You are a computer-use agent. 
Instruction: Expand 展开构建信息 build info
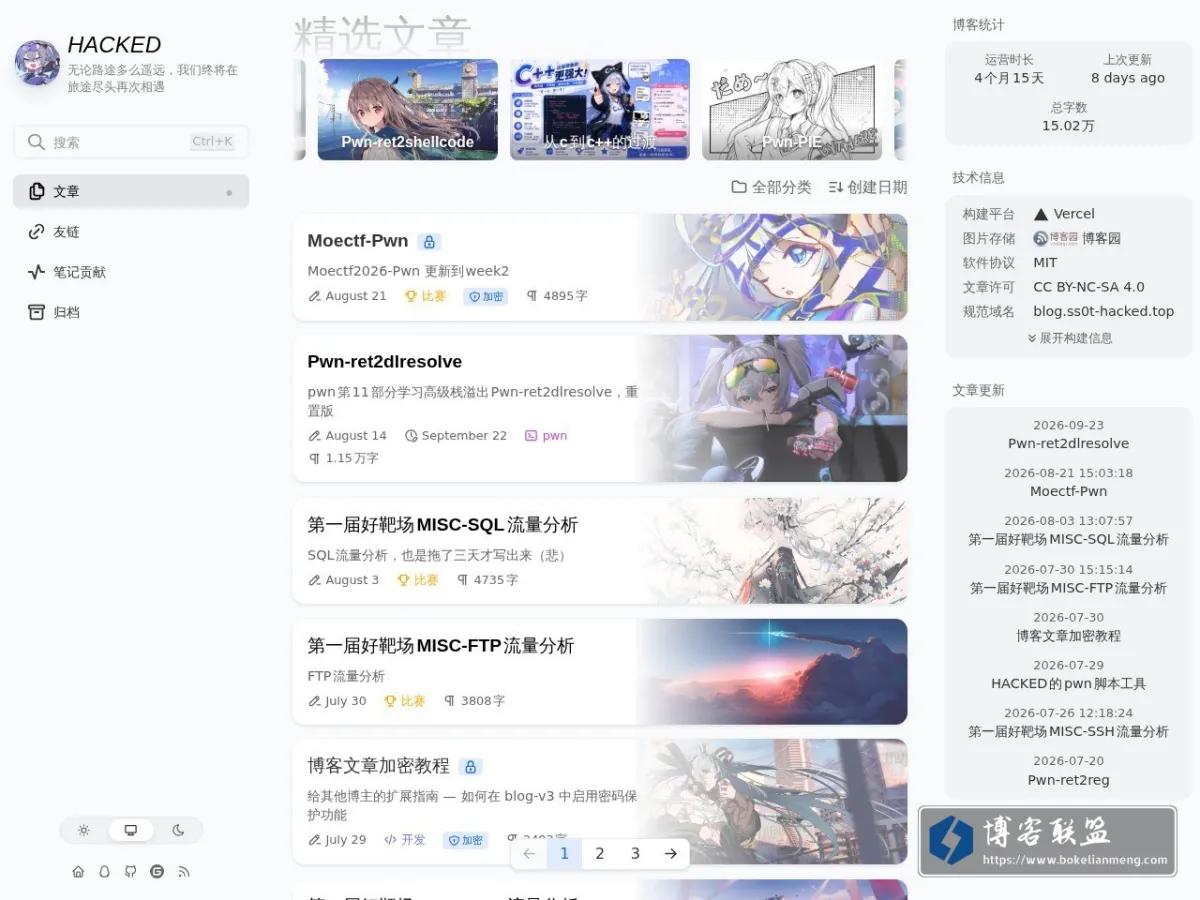(x=1069, y=338)
